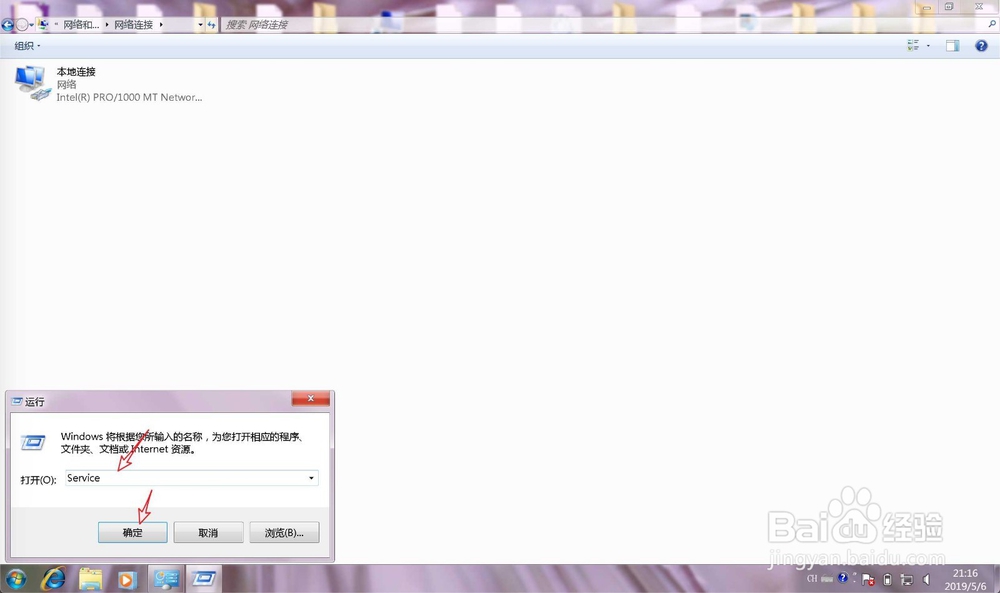This screenshot has width=1000, height=593.
Task: Open the 打开(O) input dropdown arrow
Action: pos(310,478)
